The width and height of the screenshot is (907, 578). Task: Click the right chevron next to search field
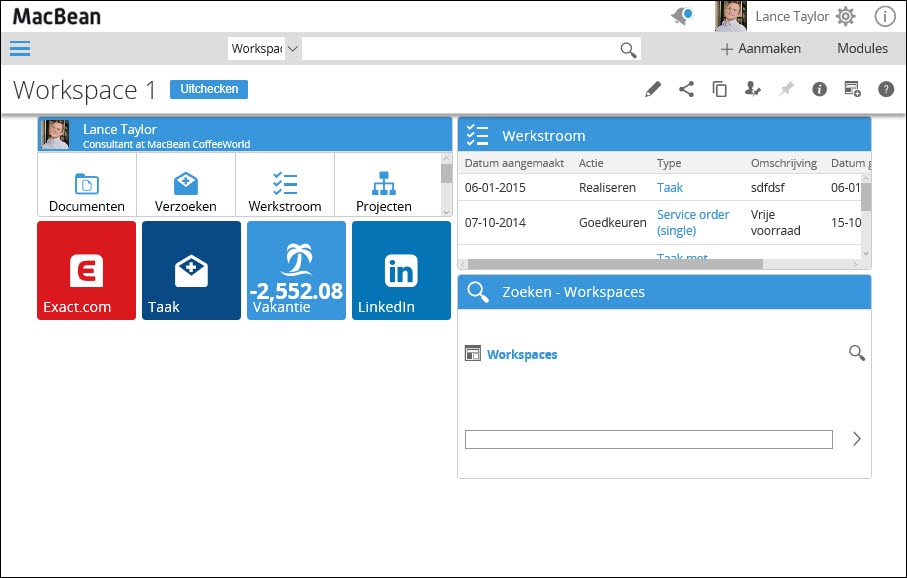857,439
